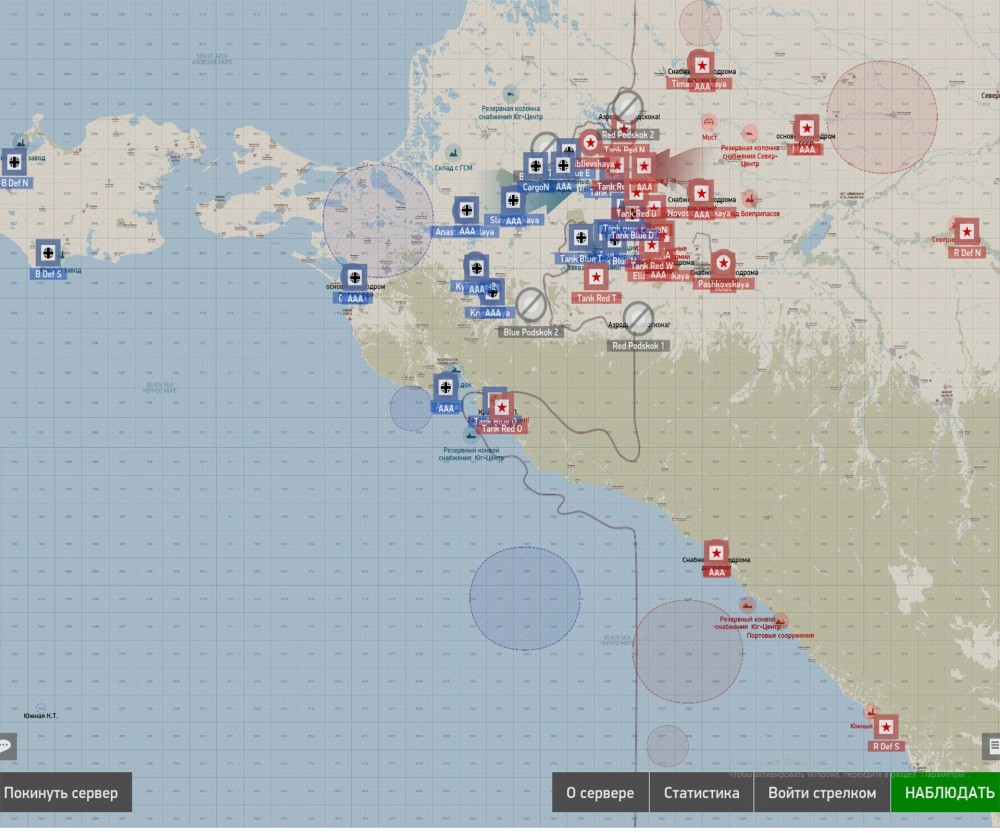The height and width of the screenshot is (833, 1000).
Task: Select the R Def S red airfield icon
Action: [885, 726]
